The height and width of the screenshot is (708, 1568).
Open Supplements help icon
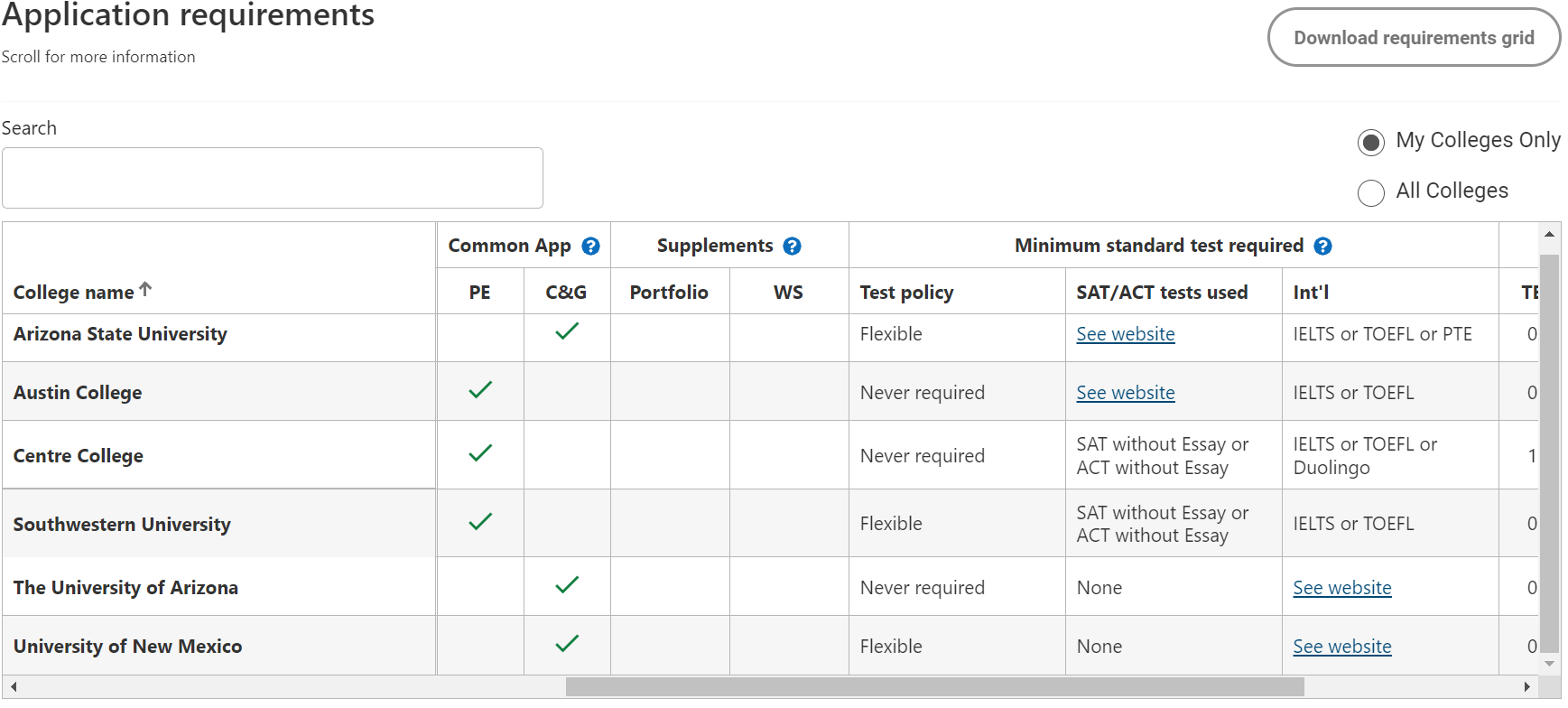[792, 246]
